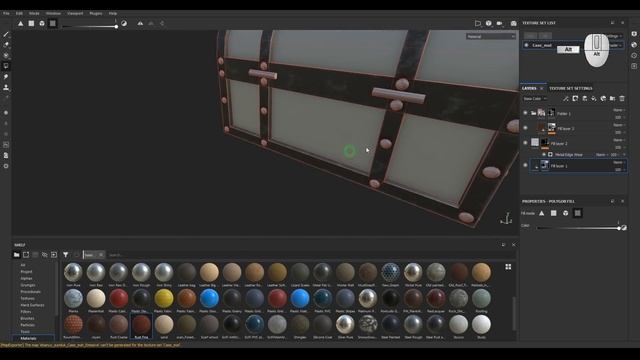The width and height of the screenshot is (640, 360).
Task: Select the Procedurals shelf category
Action: click(x=31, y=292)
